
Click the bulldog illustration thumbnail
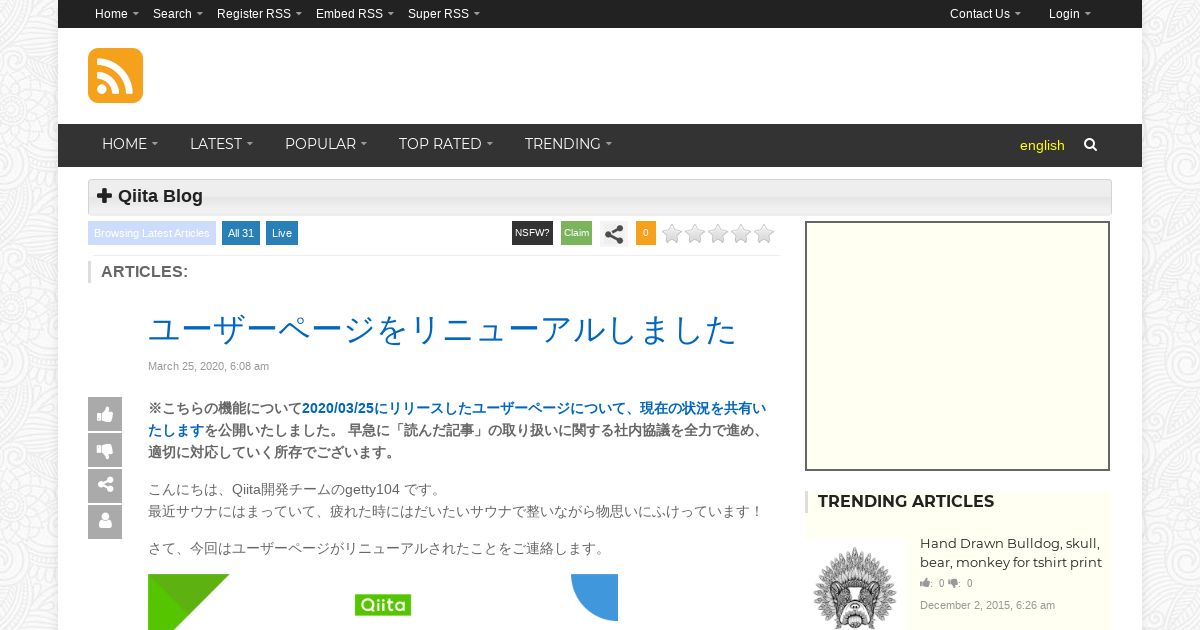[x=855, y=587]
